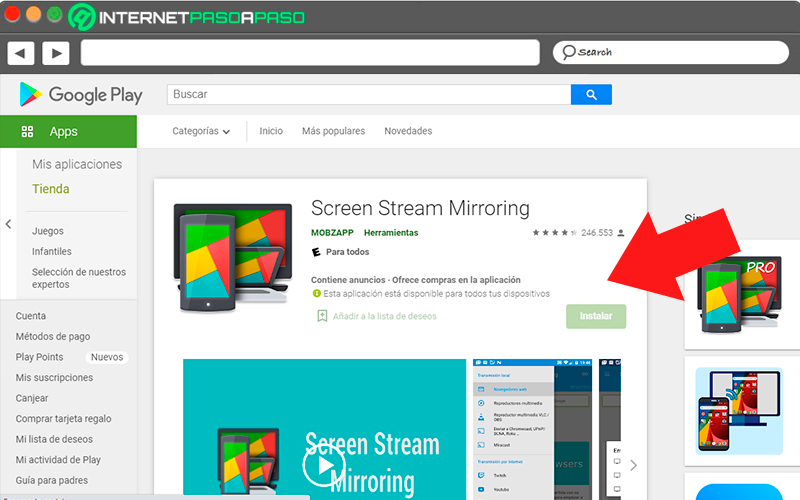Open Infantiles category
Image resolution: width=800 pixels, height=500 pixels.
coord(52,252)
